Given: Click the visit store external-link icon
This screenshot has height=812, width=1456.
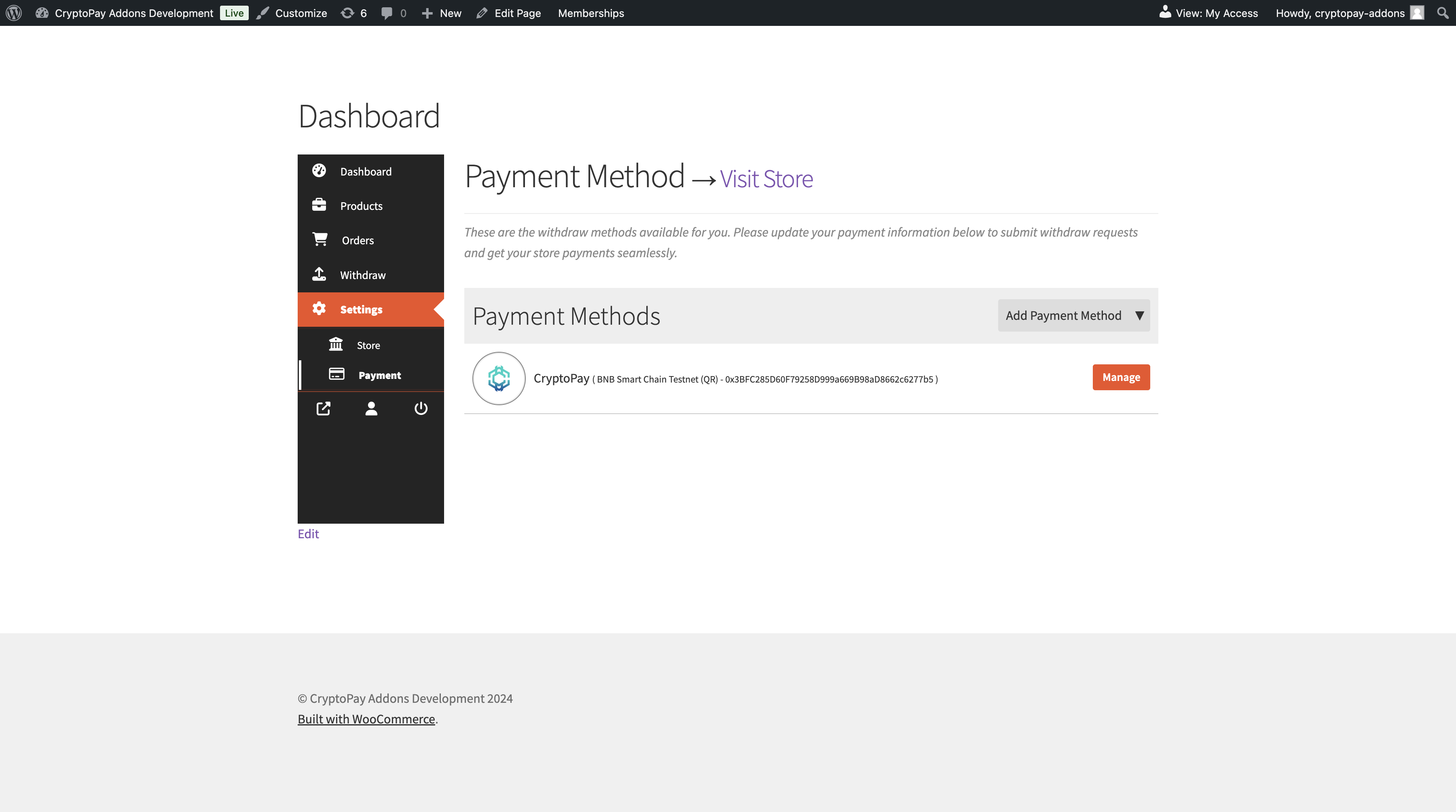Looking at the screenshot, I should [x=323, y=408].
